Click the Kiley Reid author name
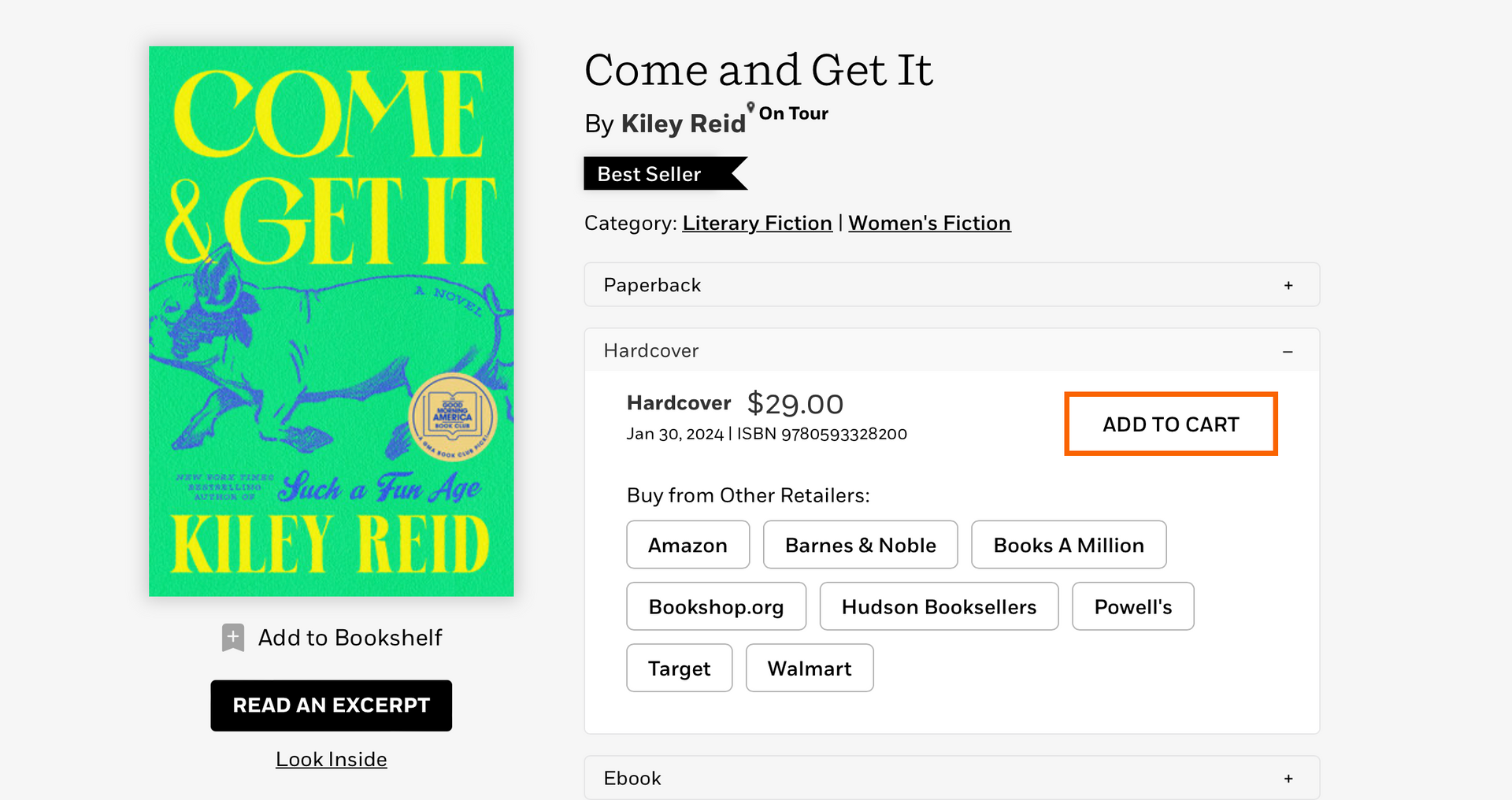Image resolution: width=1512 pixels, height=800 pixels. pos(683,124)
